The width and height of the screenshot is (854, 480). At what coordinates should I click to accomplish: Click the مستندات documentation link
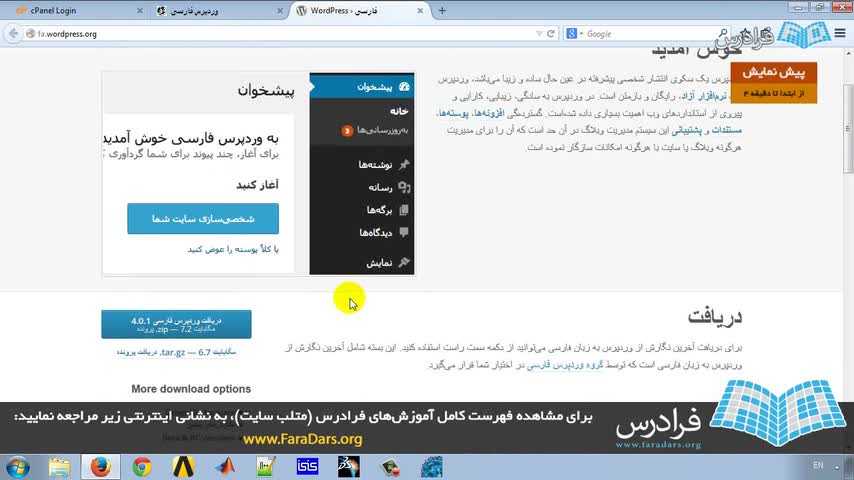pos(727,130)
